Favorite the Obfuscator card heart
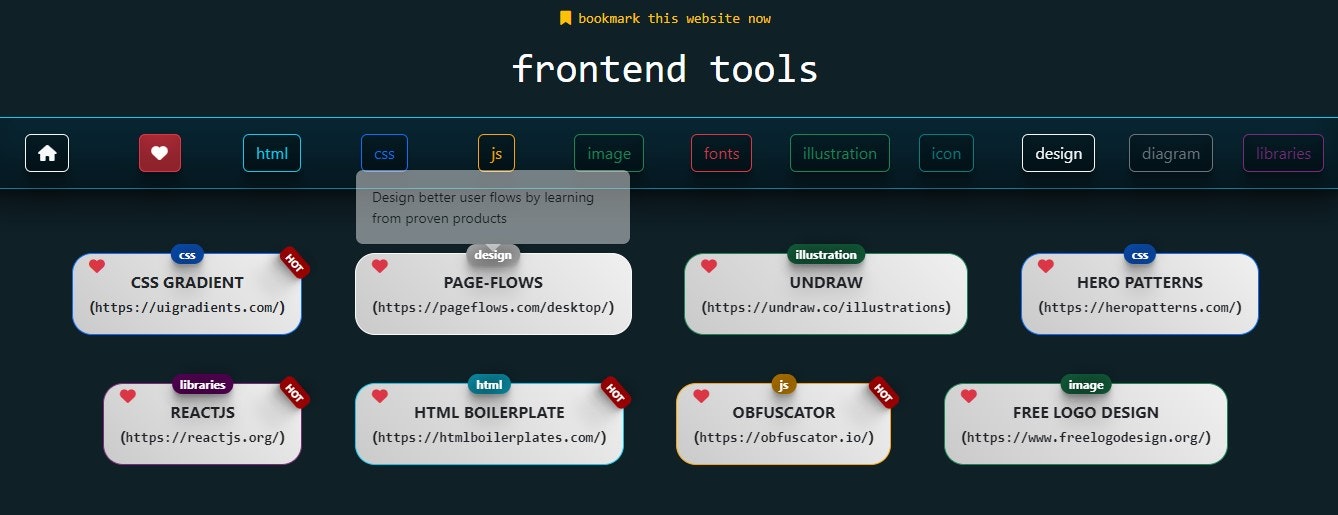 click(x=701, y=396)
